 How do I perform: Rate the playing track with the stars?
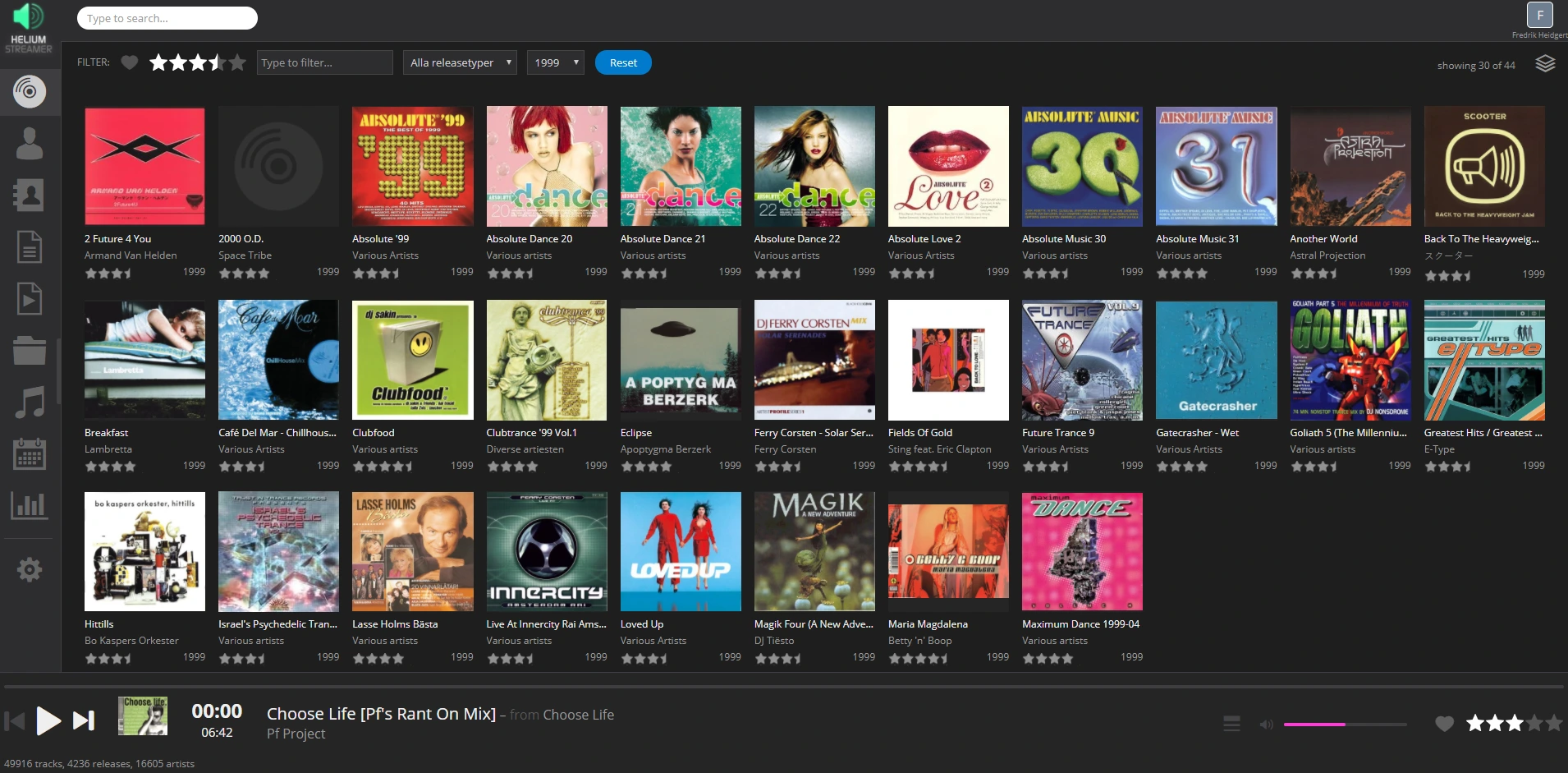1515,723
